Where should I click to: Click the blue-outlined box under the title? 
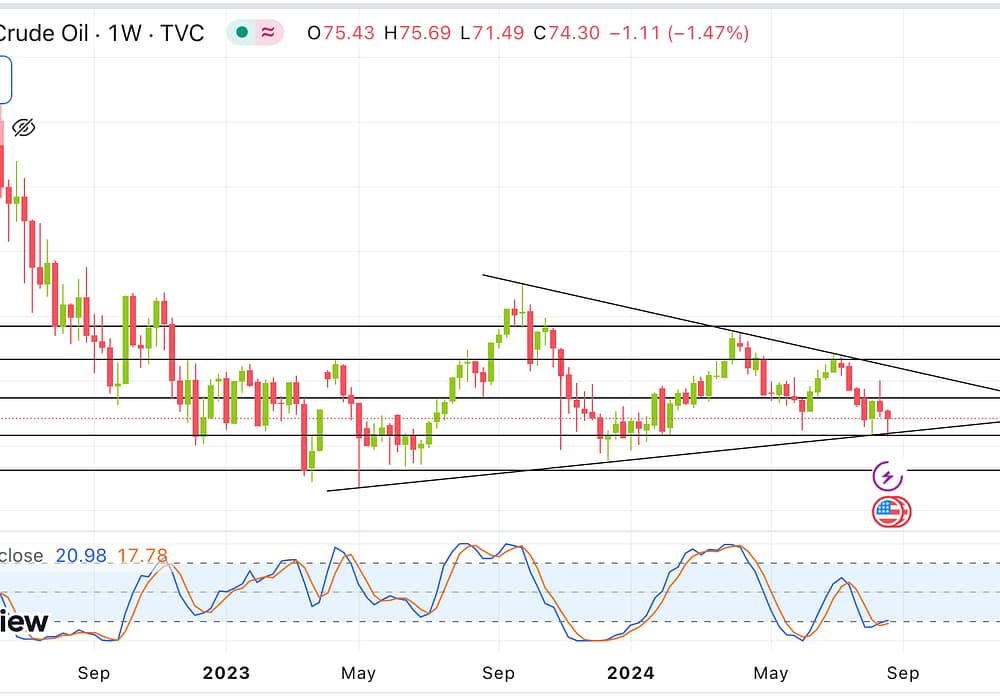[5, 80]
